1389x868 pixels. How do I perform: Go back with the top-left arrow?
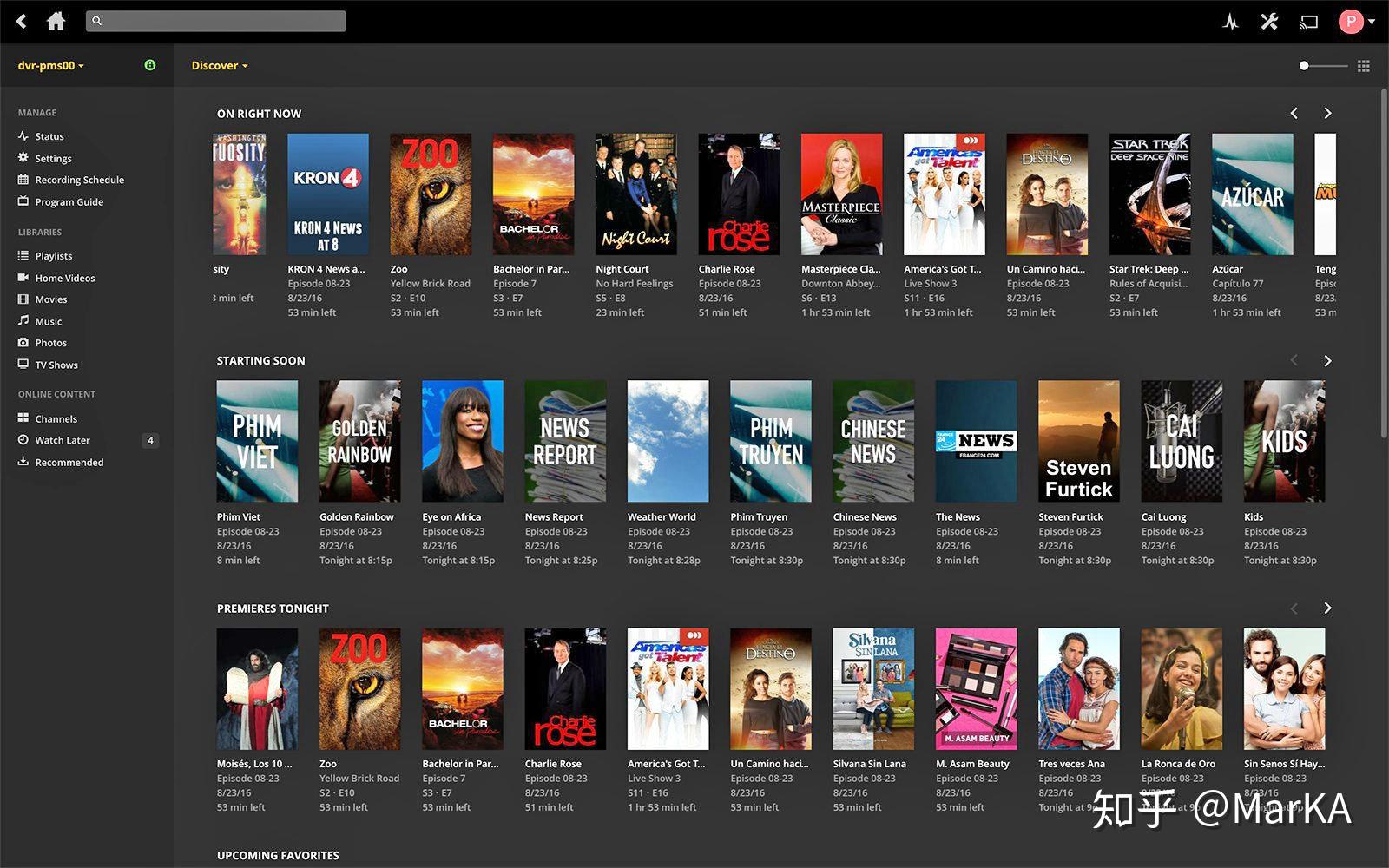click(x=22, y=21)
